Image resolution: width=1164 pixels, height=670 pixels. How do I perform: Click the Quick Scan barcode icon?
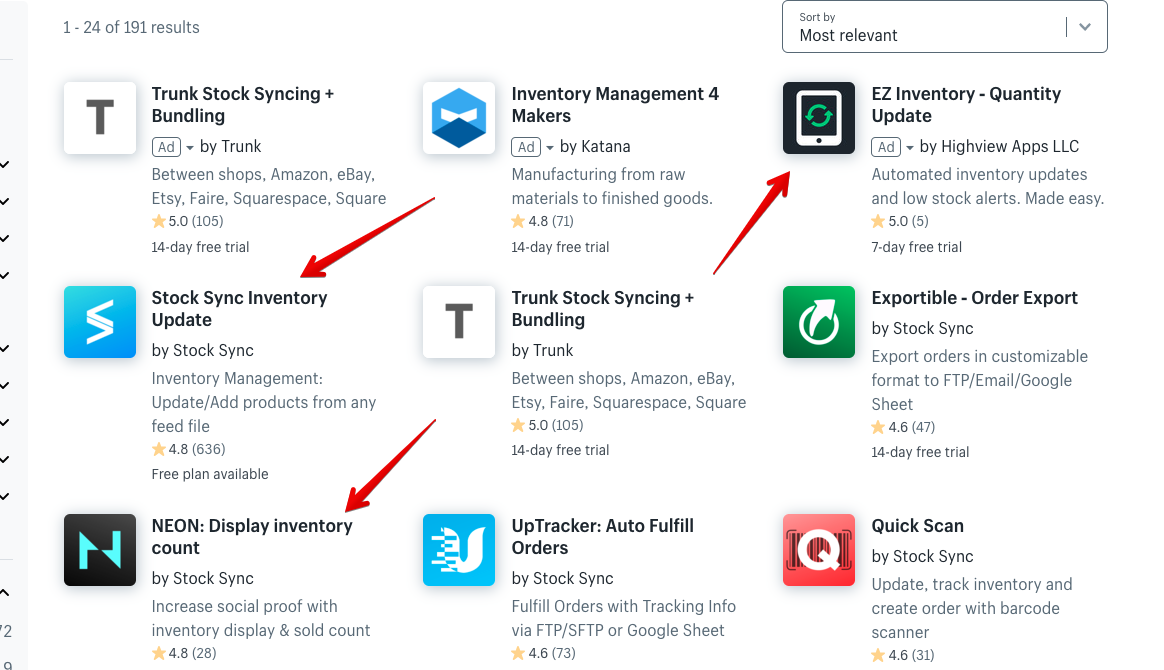point(819,550)
